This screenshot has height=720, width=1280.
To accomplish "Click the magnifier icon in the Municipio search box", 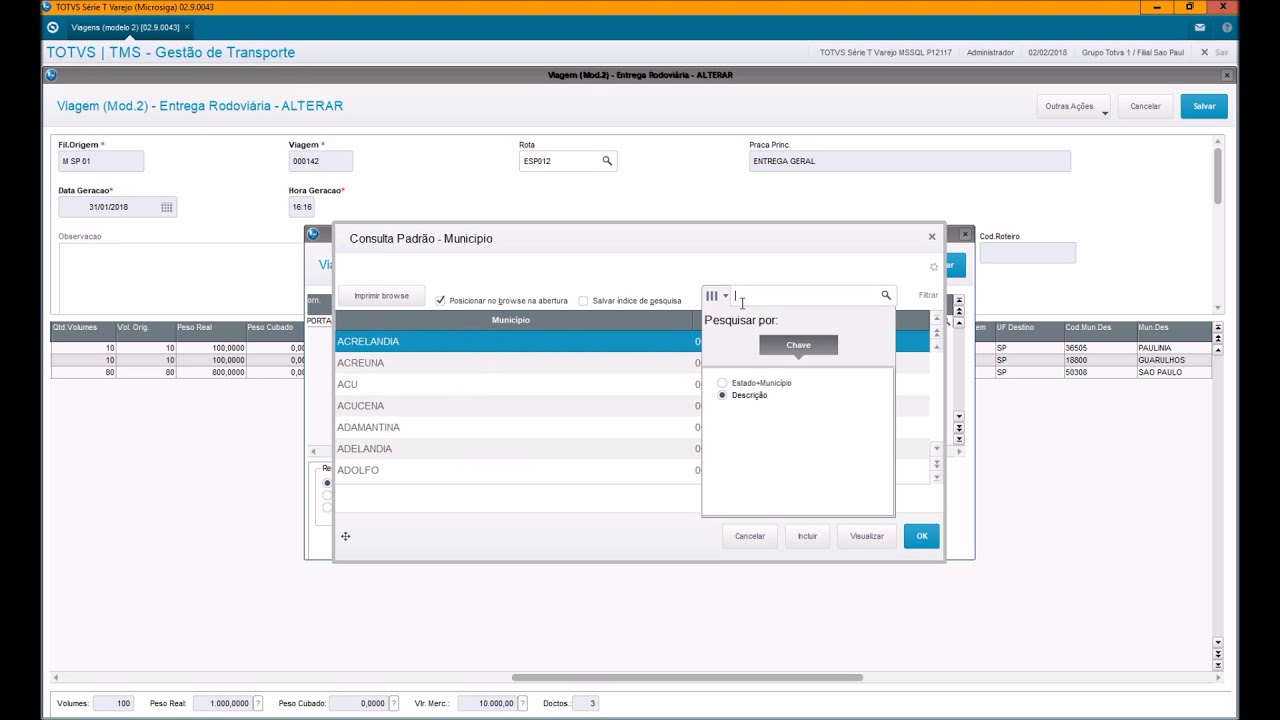I will [886, 295].
